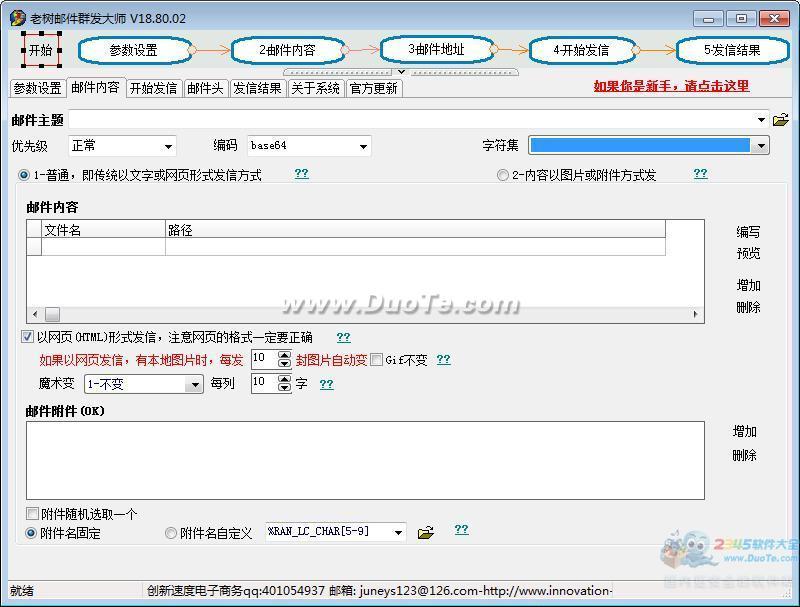
Task: Go to 5发信结果 step bubble
Action: (x=733, y=50)
